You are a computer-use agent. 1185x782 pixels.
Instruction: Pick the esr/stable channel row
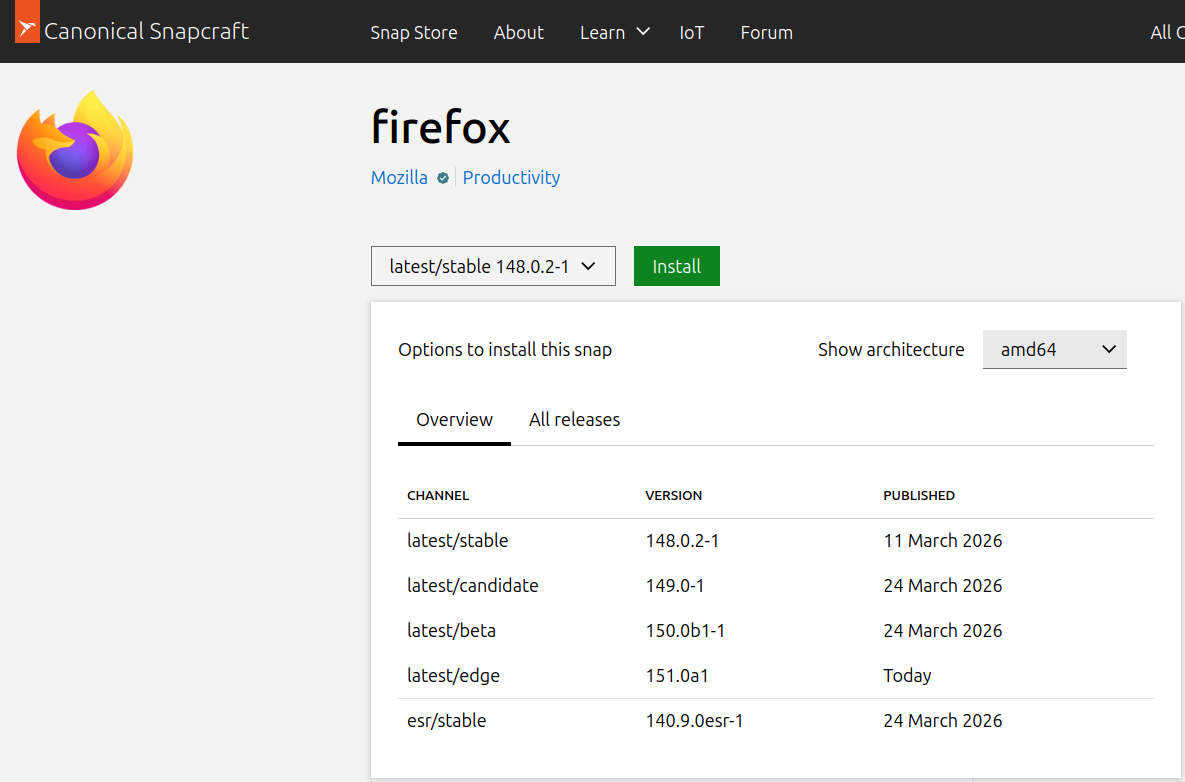[446, 721]
